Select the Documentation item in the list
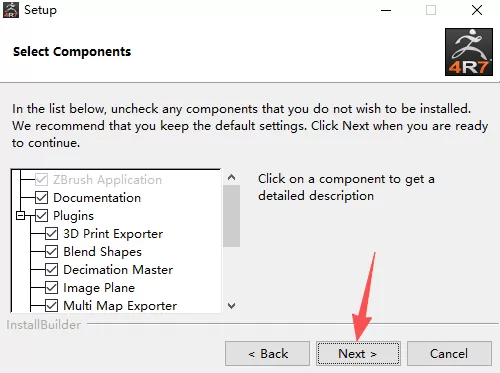 (x=97, y=198)
